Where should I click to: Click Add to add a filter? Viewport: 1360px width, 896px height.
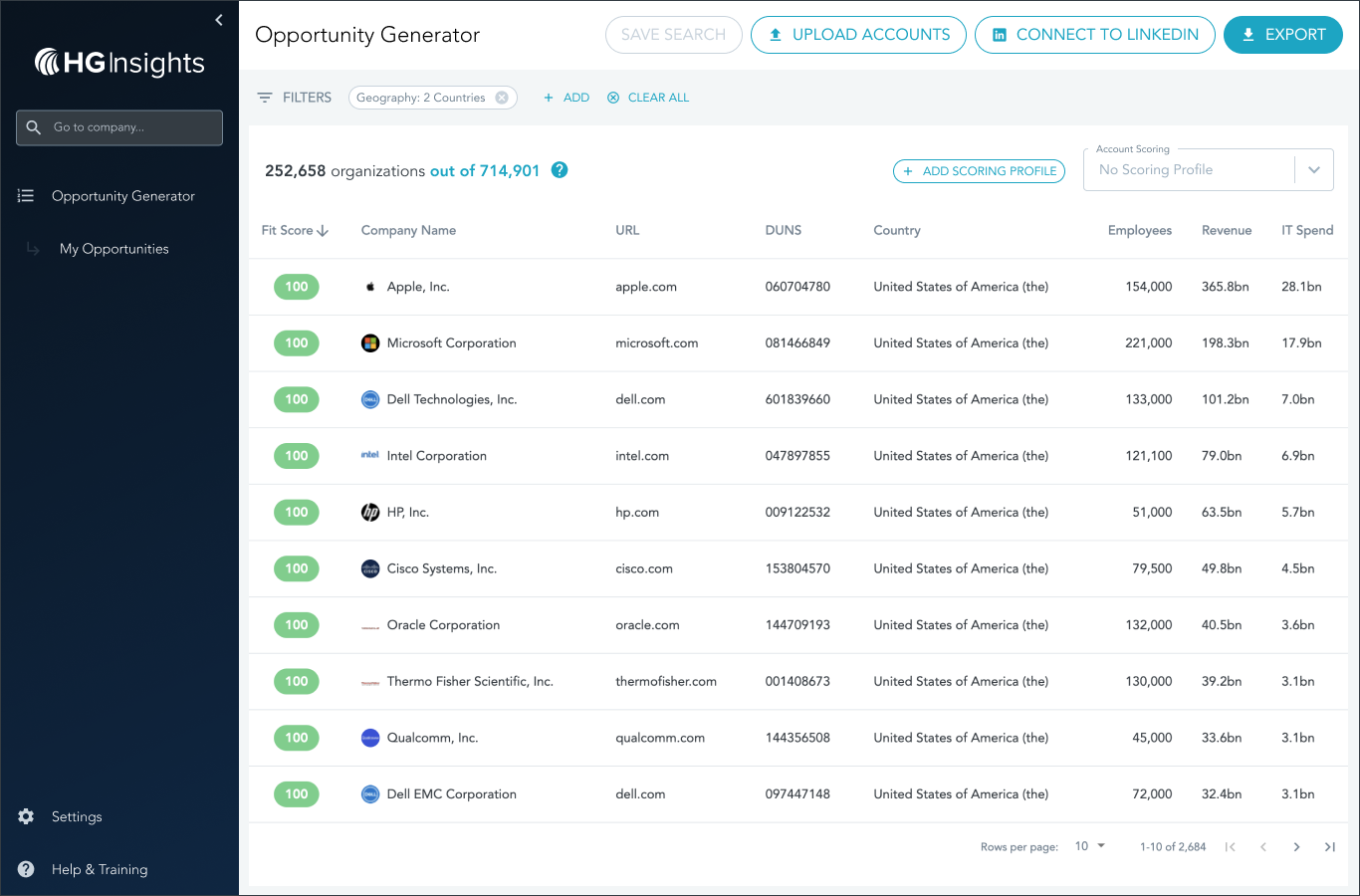pyautogui.click(x=567, y=98)
